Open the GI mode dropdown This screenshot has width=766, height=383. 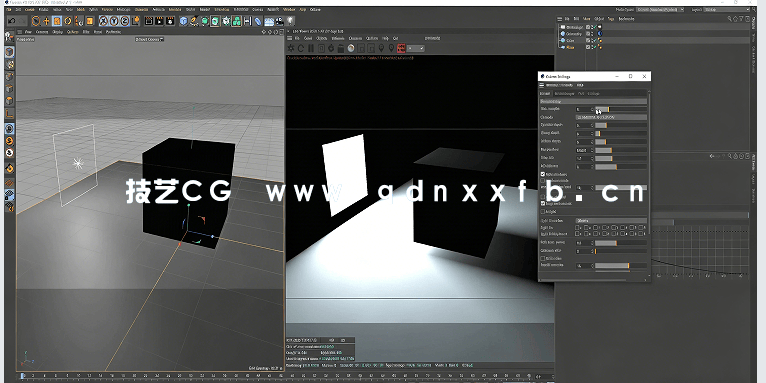coord(611,117)
